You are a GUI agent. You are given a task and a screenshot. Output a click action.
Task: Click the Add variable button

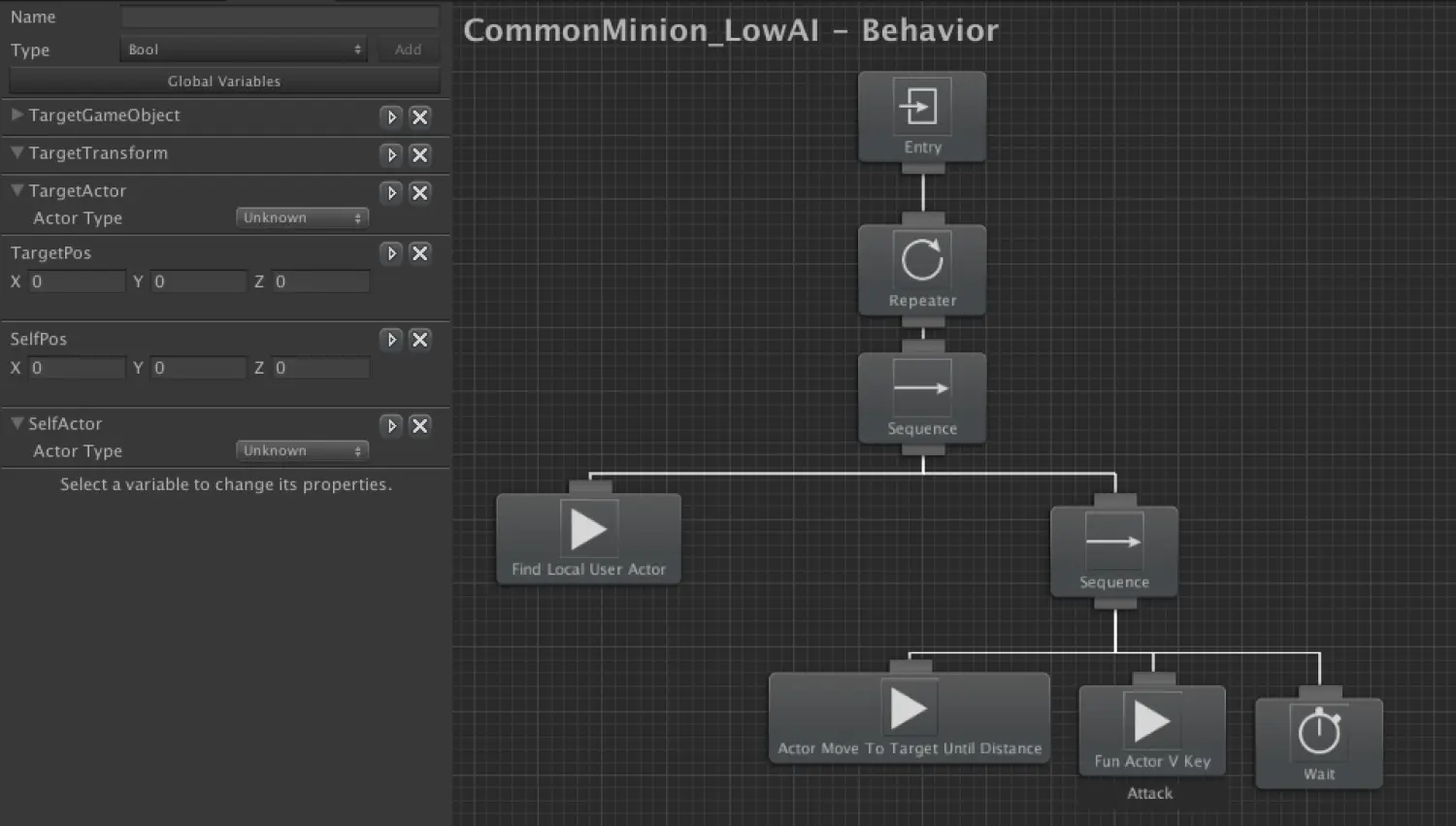[x=408, y=50]
